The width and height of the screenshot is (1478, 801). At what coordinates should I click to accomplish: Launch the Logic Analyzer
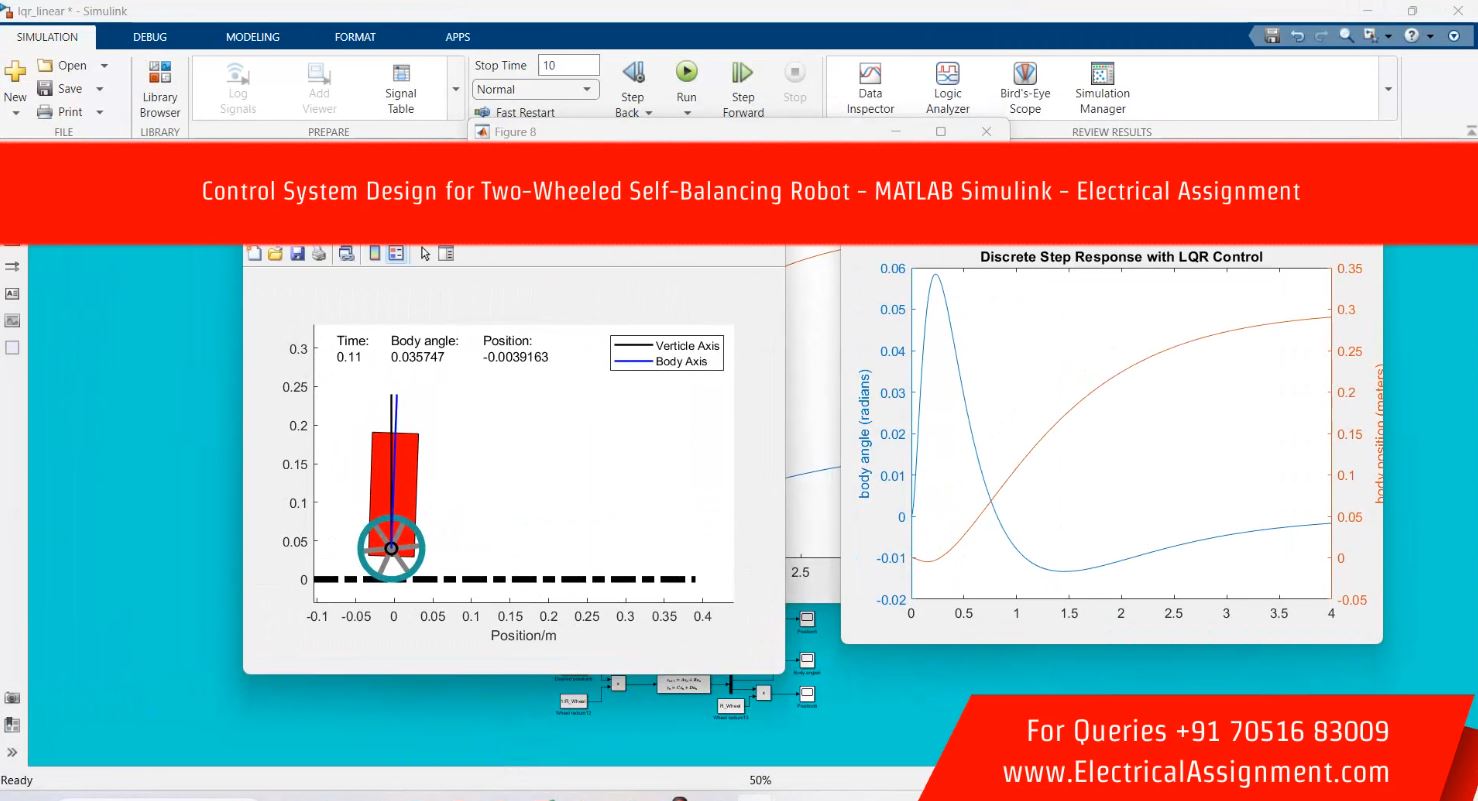[947, 89]
